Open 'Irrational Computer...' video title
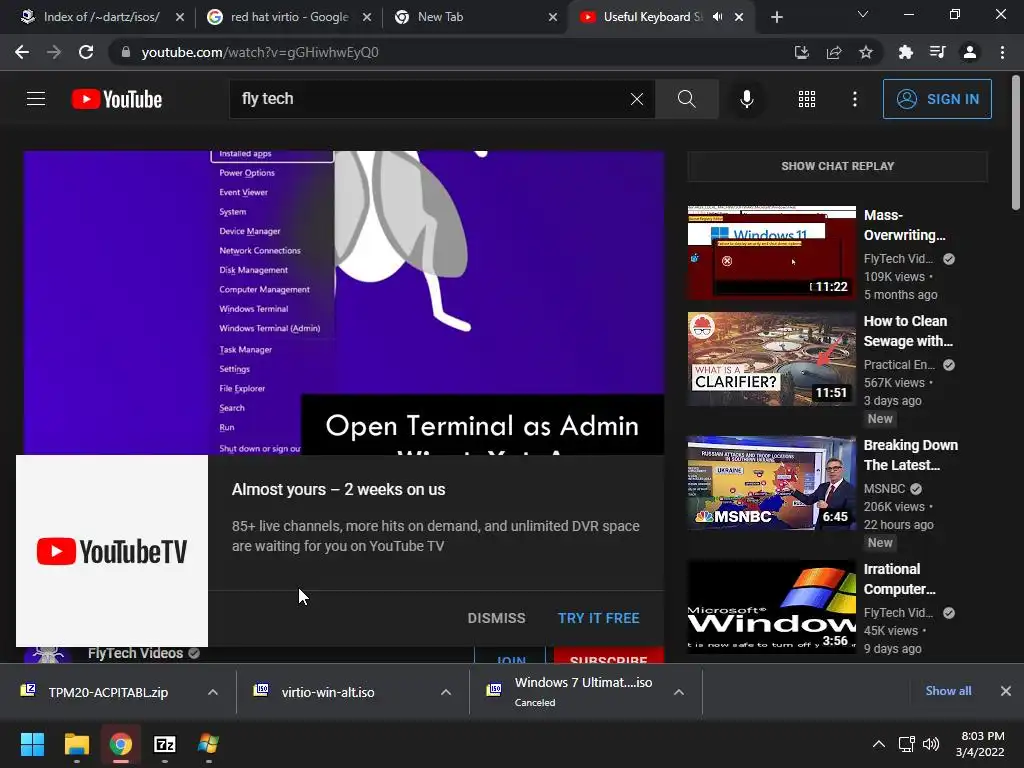Viewport: 1024px width, 768px height. 899,579
